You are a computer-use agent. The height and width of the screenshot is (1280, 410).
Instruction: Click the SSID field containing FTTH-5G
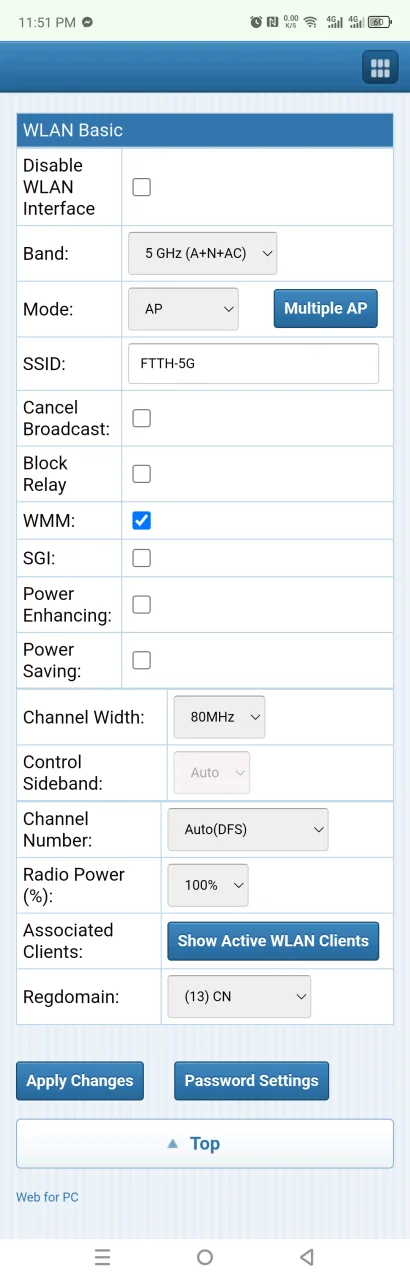[x=254, y=364]
